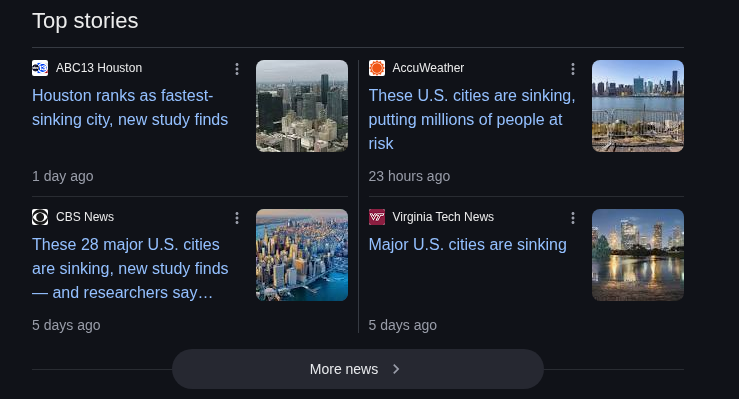
Task: Click the AccuWeather sun logo icon
Action: coord(377,68)
